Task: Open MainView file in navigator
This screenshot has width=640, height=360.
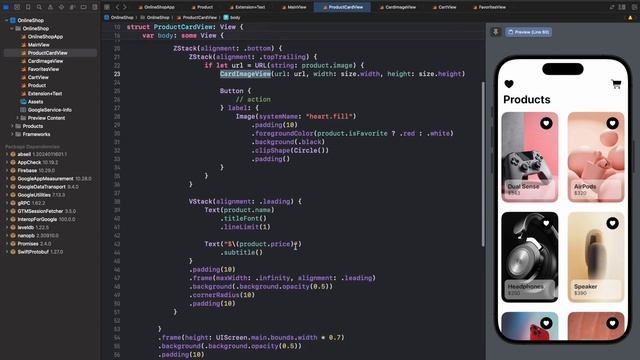Action: (38, 45)
